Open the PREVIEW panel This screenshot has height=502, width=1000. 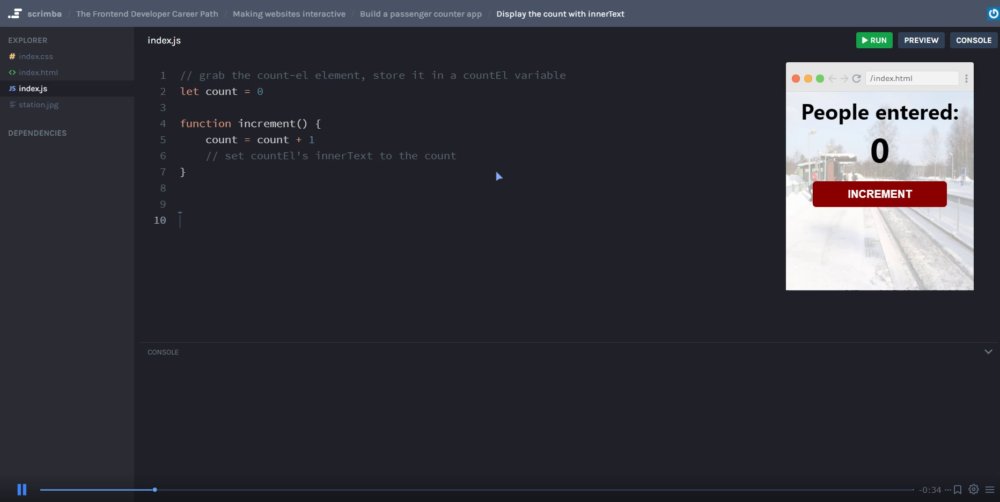click(x=921, y=40)
